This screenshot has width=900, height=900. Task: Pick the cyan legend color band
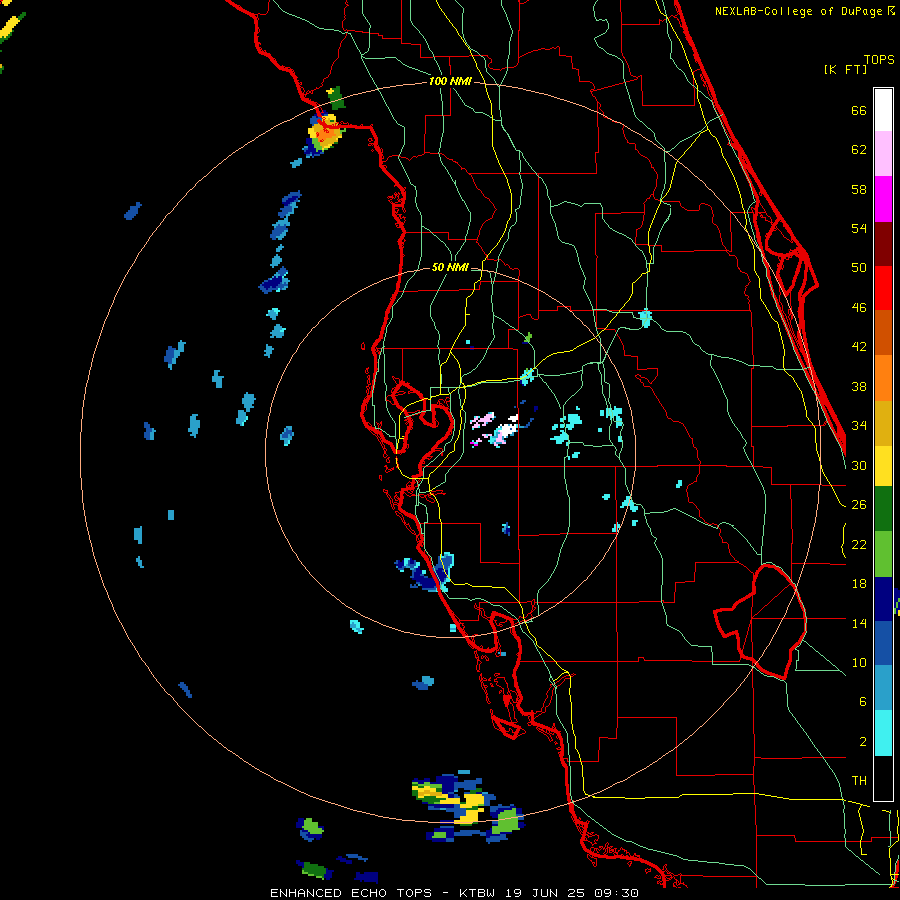[883, 733]
